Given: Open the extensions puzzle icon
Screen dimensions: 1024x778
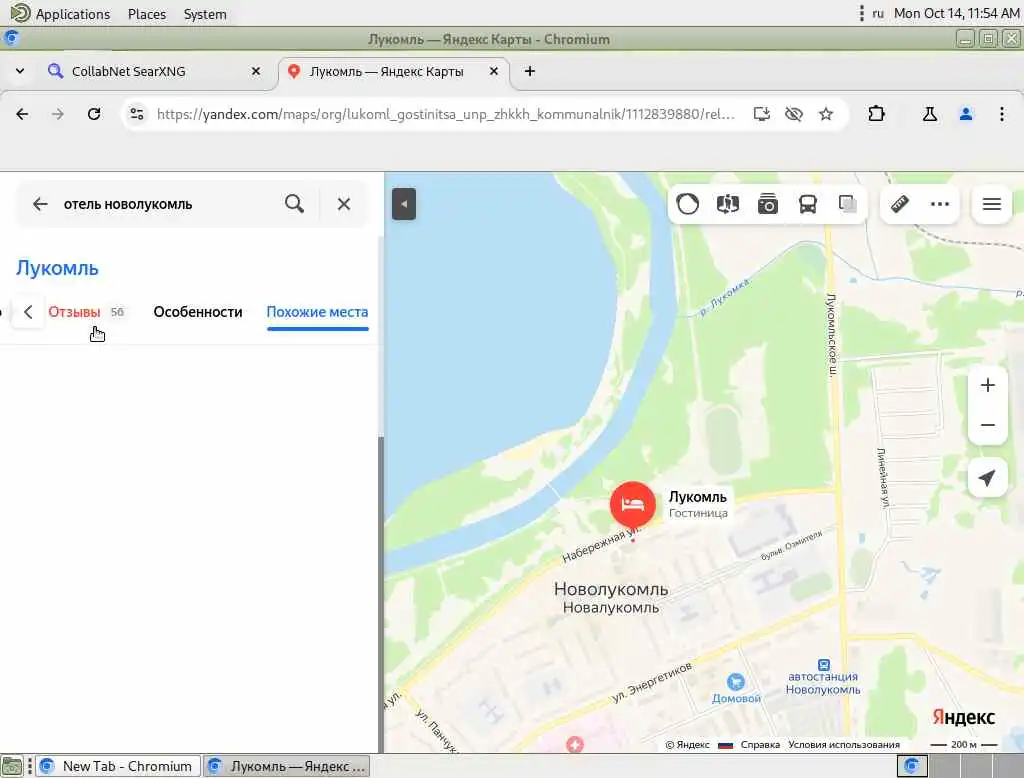Looking at the screenshot, I should (x=876, y=114).
